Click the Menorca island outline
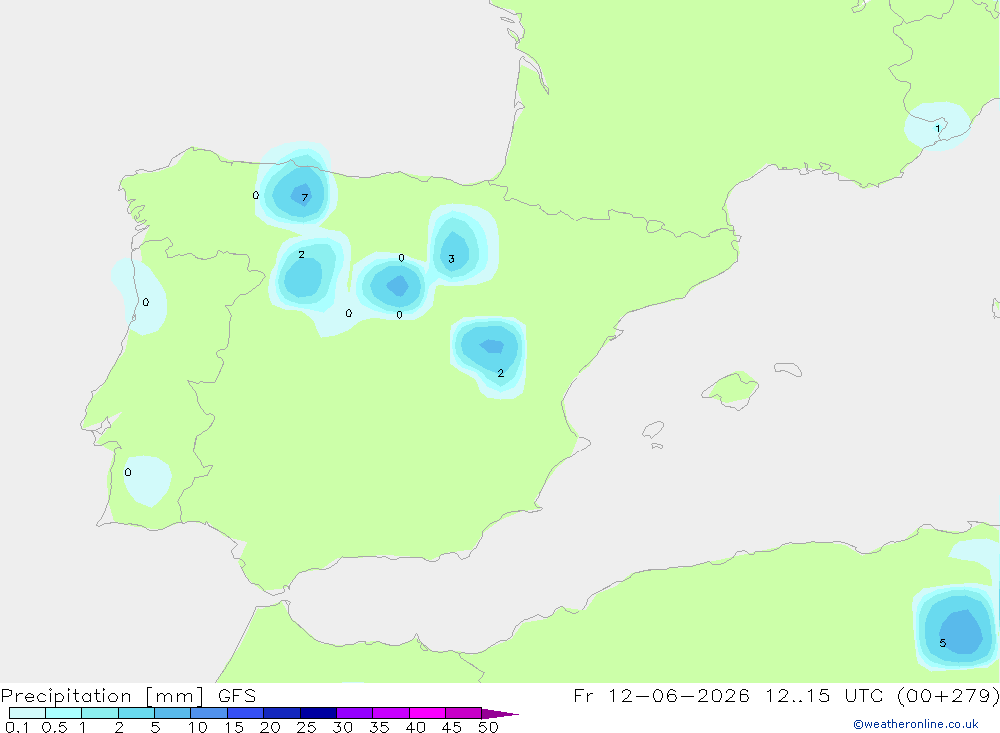 (788, 369)
